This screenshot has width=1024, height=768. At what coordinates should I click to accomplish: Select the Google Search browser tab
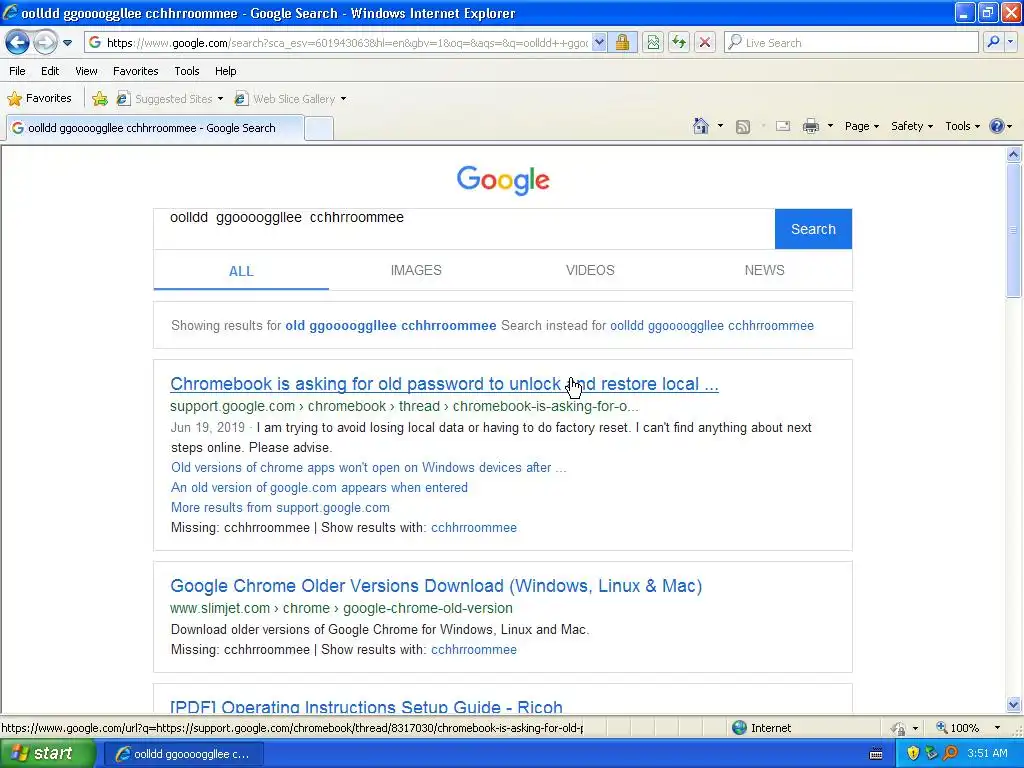[155, 128]
